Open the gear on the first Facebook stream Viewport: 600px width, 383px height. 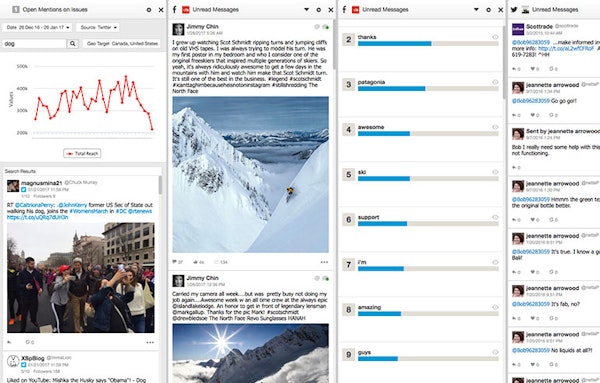tap(319, 10)
